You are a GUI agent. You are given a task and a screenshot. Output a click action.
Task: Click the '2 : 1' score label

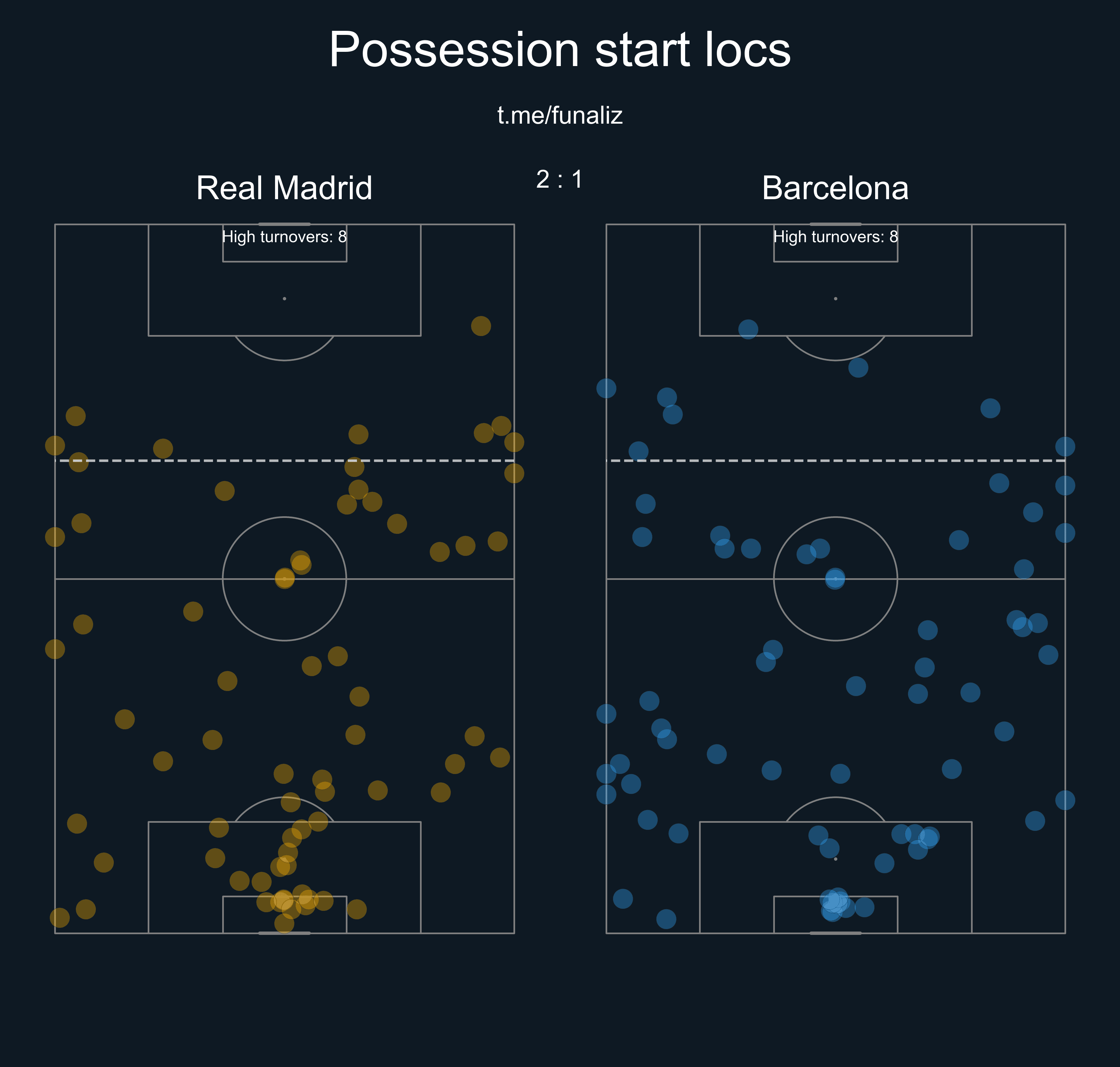(559, 180)
